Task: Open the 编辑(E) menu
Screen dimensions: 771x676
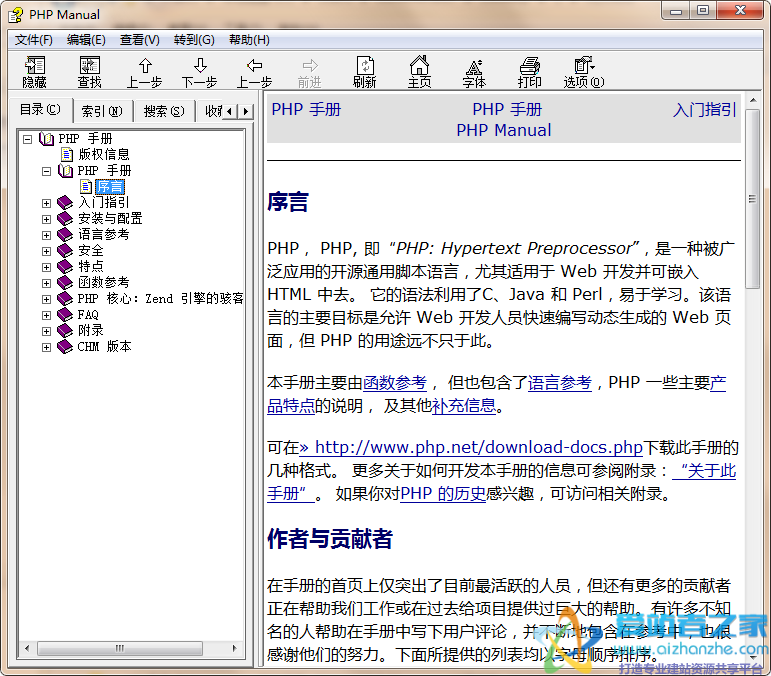Action: point(87,40)
